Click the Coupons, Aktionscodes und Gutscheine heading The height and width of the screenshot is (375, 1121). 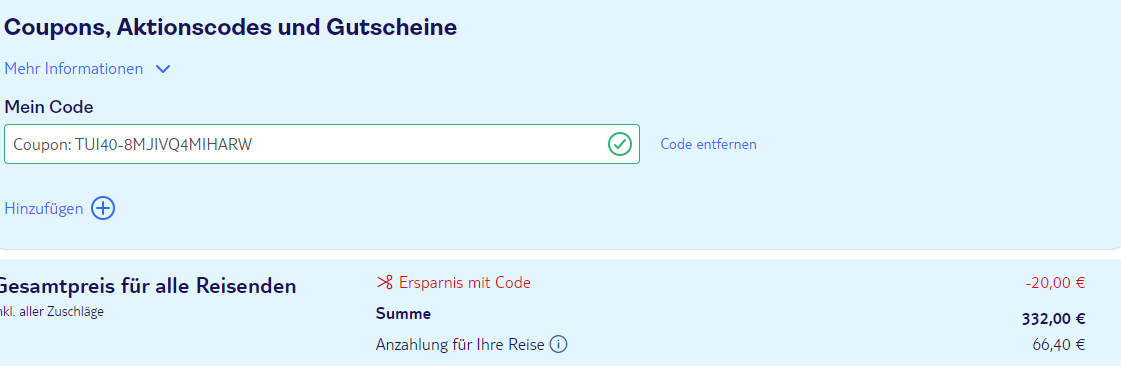230,28
